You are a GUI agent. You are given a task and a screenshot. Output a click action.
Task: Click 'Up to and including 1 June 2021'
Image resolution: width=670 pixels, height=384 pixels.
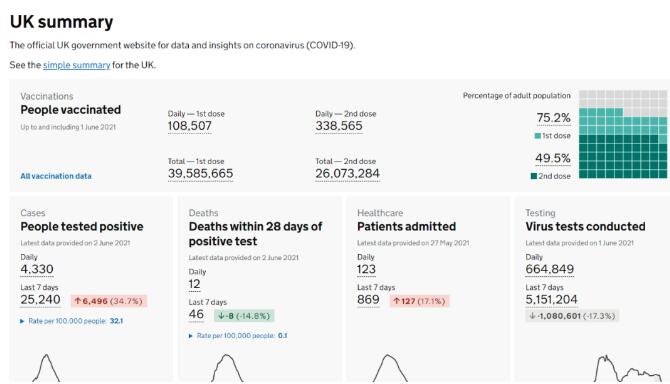click(68, 127)
